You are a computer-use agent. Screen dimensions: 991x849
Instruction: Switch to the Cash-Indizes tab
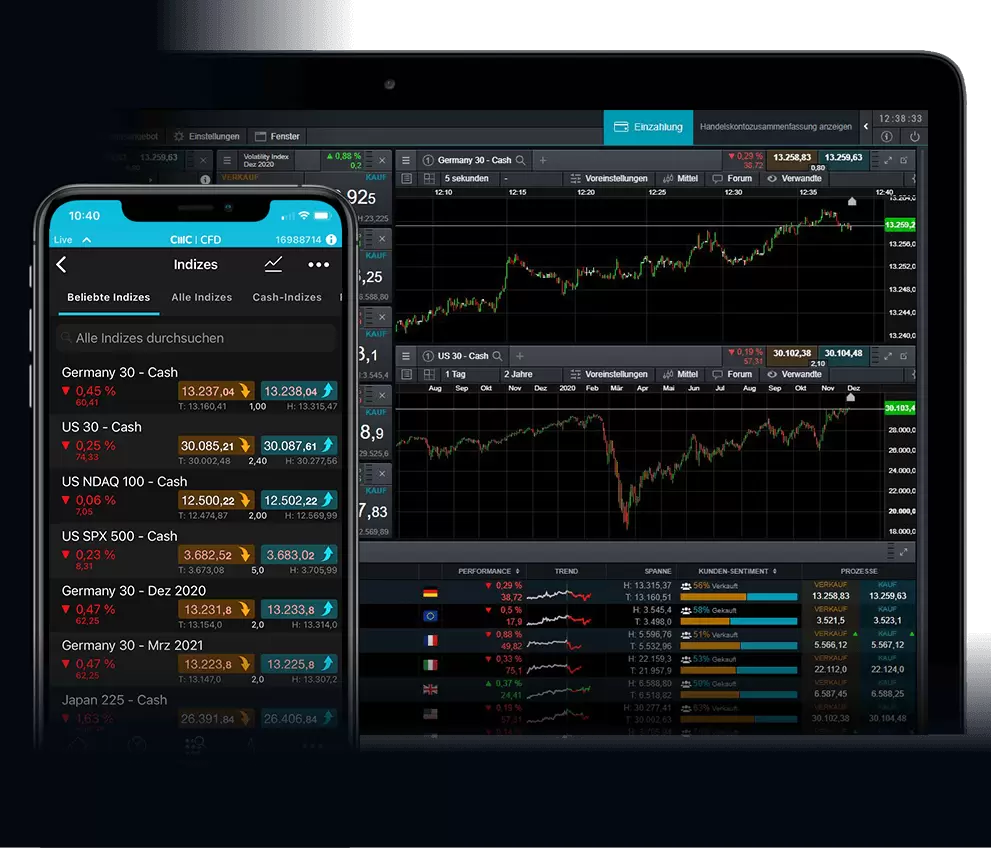(287, 297)
